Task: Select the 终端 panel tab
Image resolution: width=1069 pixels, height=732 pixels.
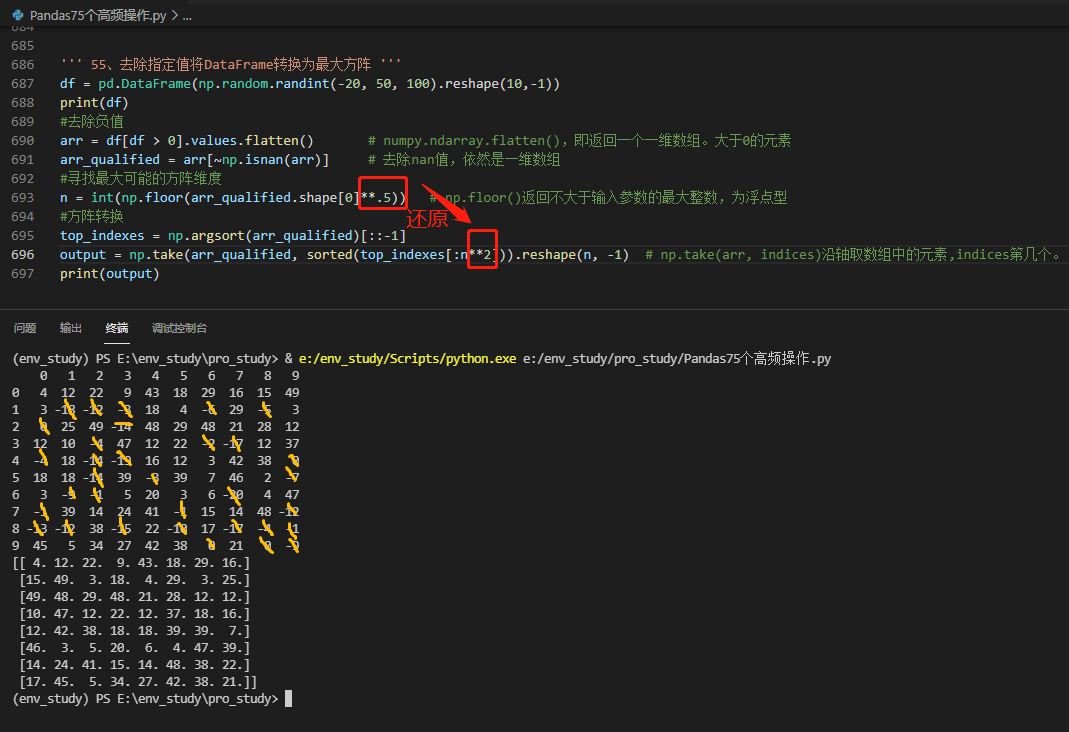Action: pos(117,328)
